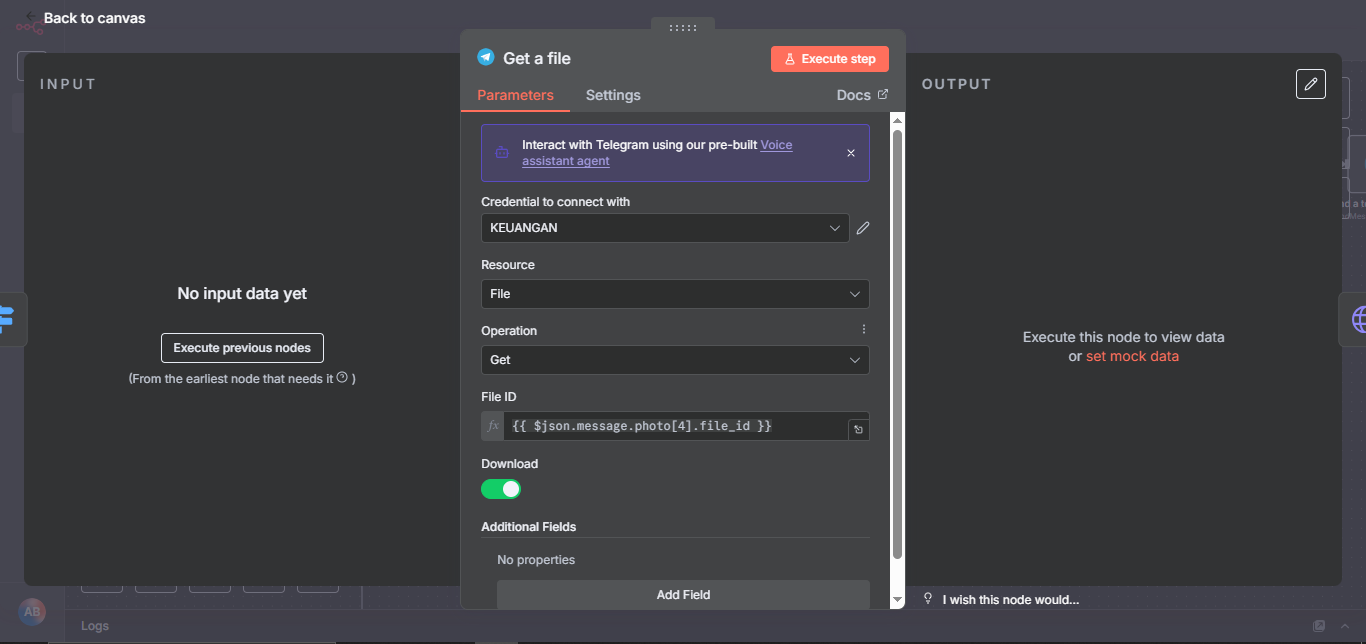Click the lightbulb feedback icon
The image size is (1366, 644).
tap(928, 599)
